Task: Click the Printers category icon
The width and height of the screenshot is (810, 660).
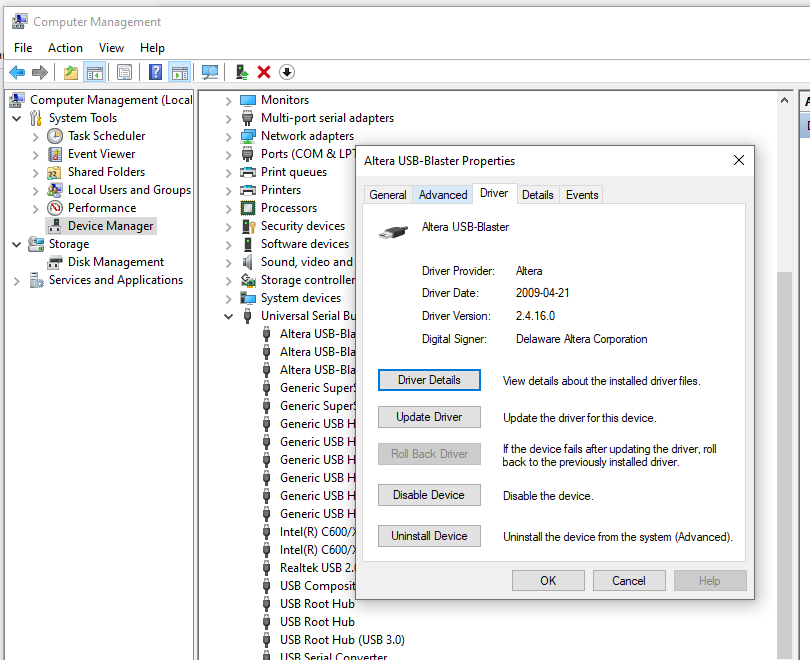Action: (x=248, y=190)
